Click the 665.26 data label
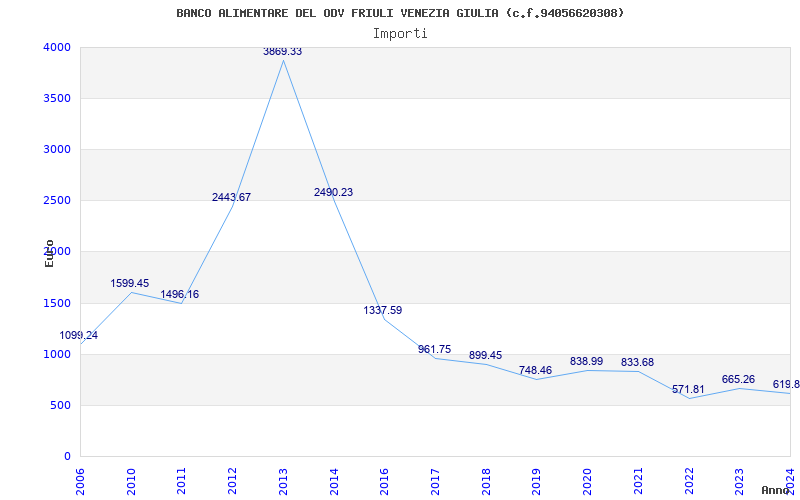 click(738, 380)
